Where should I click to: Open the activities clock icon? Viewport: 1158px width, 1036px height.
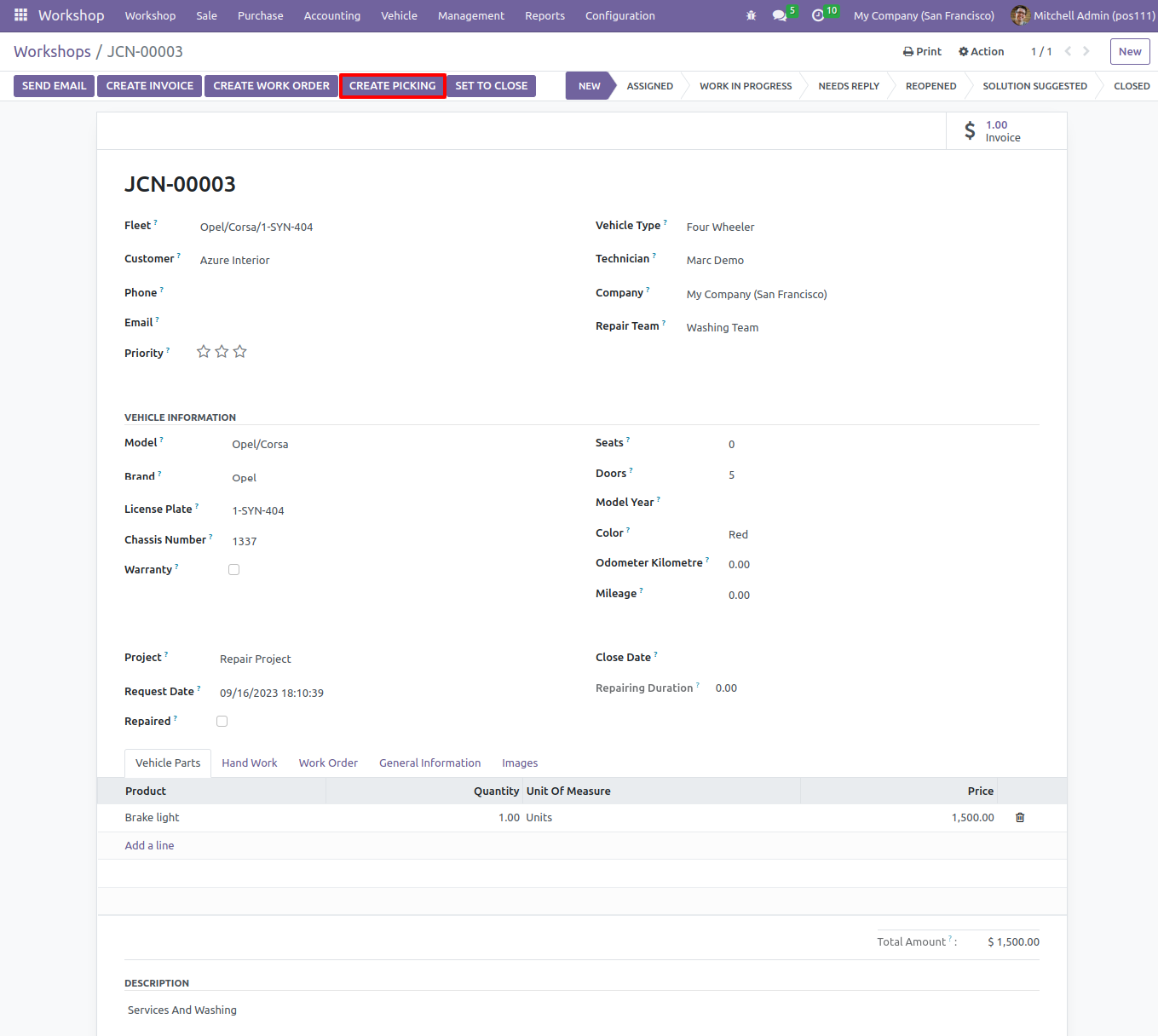coord(818,15)
